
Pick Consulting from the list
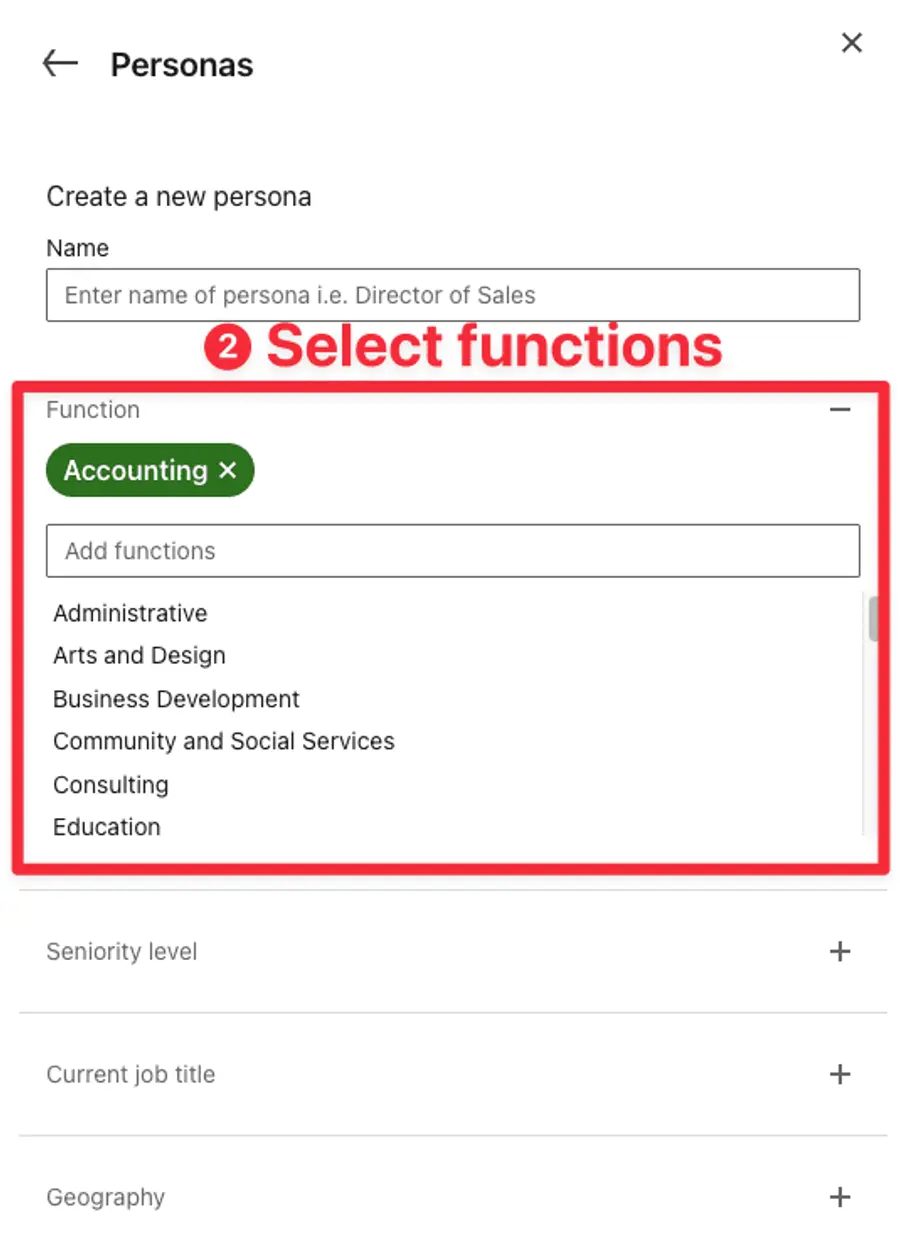click(110, 785)
